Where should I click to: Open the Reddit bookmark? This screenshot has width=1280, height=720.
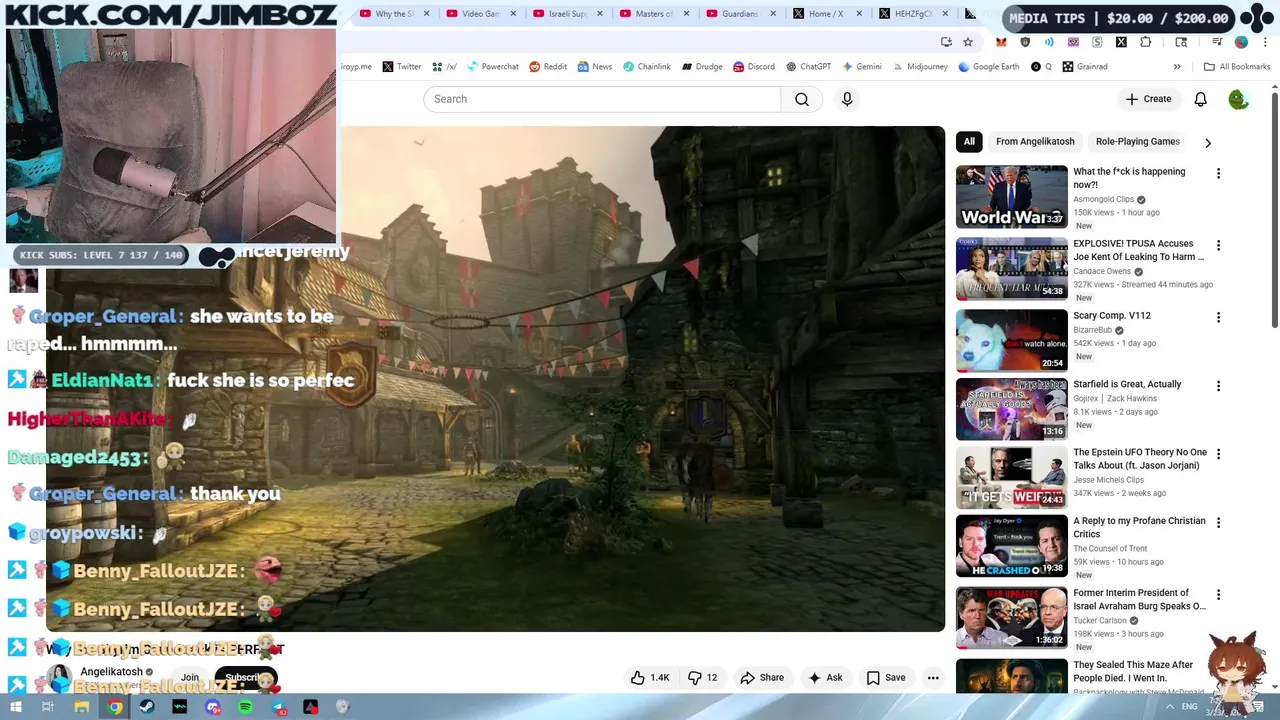click(x=548, y=67)
